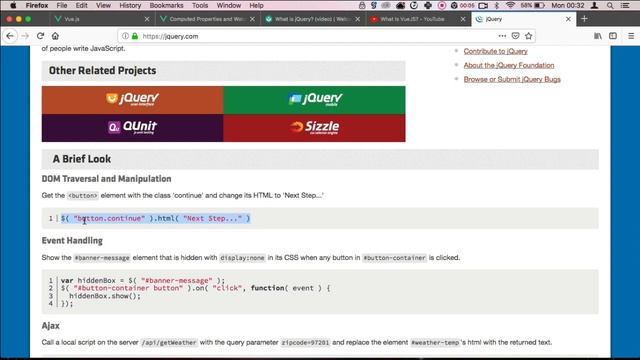Open the Help menu

pos(256,5)
